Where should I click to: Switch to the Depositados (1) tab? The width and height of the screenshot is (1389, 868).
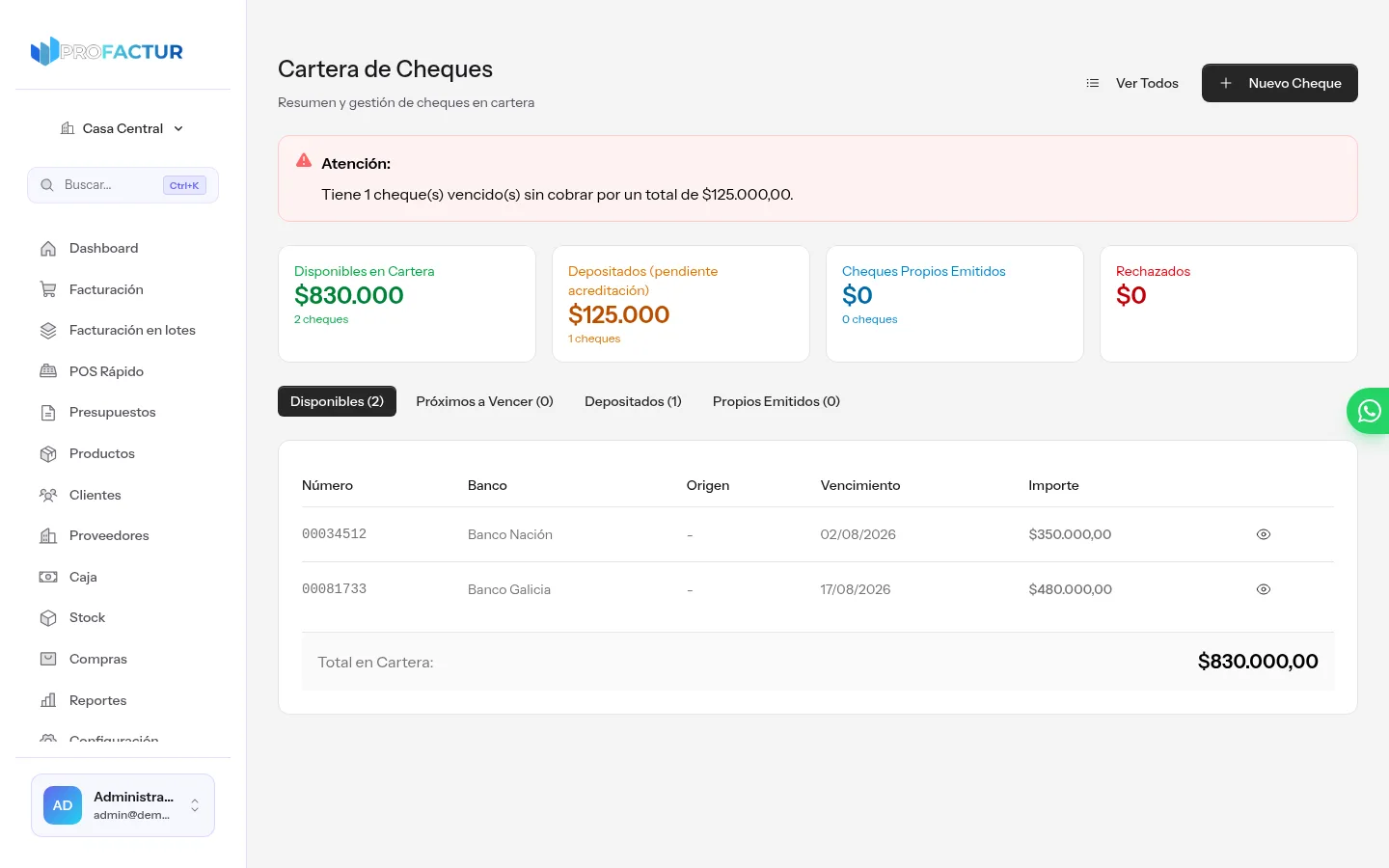[x=633, y=401]
